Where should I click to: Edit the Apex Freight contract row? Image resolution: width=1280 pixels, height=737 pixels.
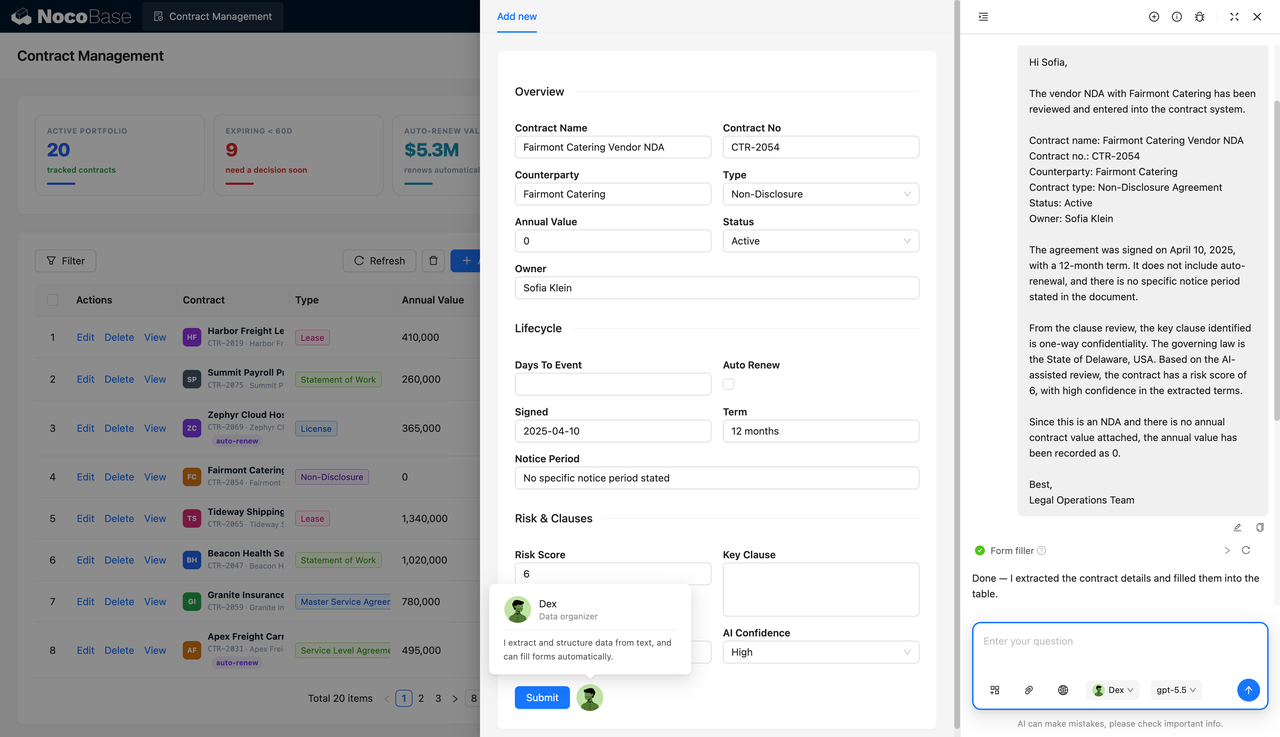[x=85, y=650]
